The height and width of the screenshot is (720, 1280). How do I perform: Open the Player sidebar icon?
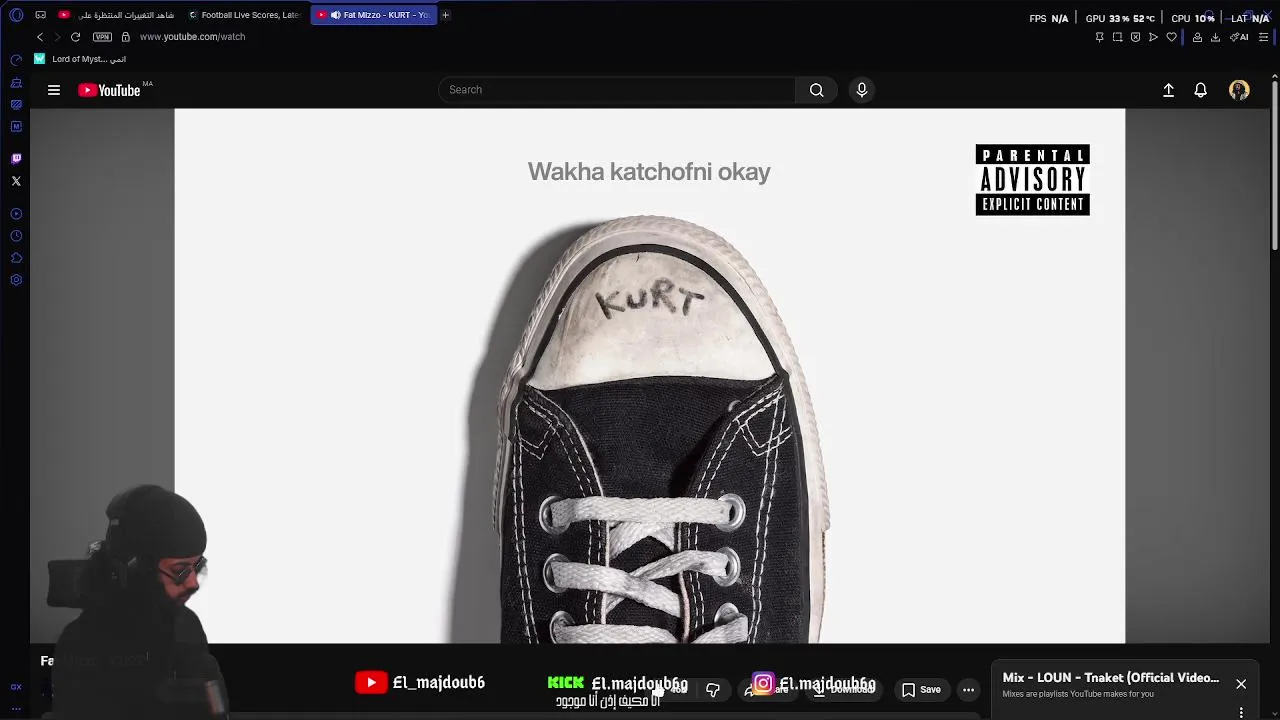tap(16, 214)
